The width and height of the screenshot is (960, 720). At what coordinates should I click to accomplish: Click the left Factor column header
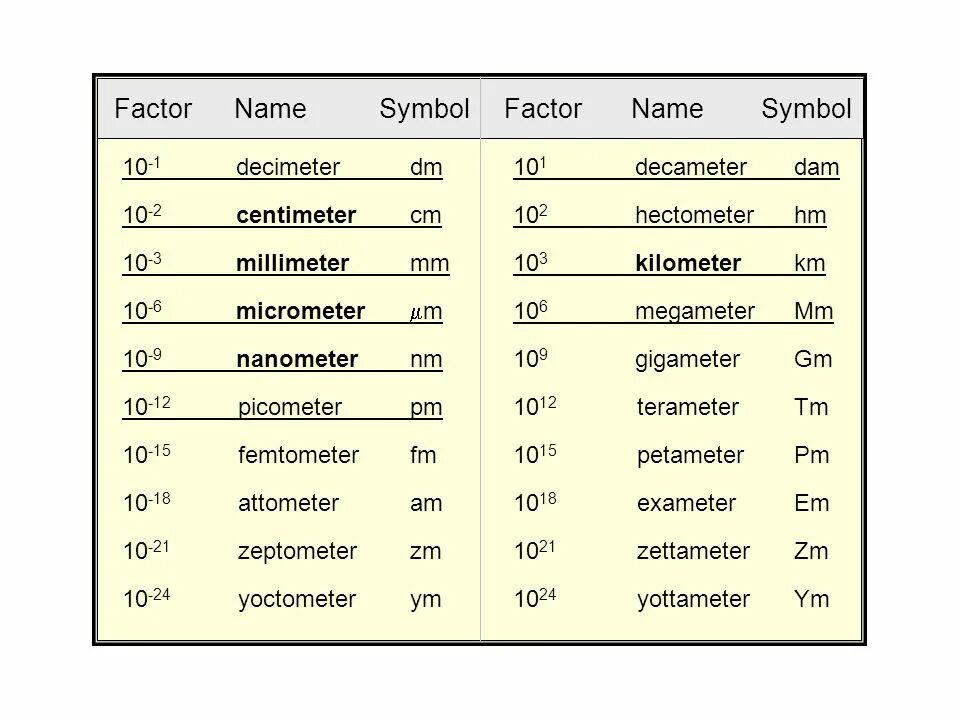click(153, 109)
